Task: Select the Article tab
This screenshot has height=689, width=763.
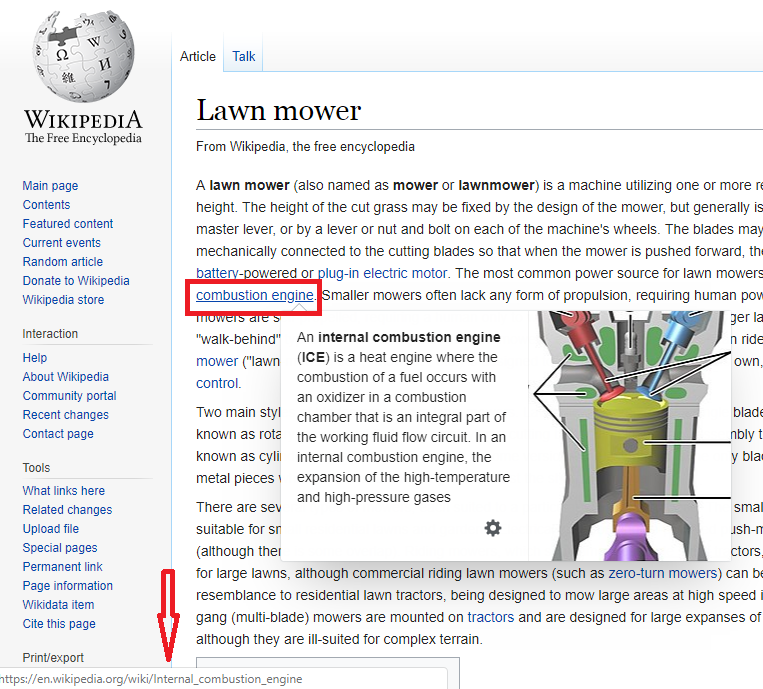Action: point(198,56)
